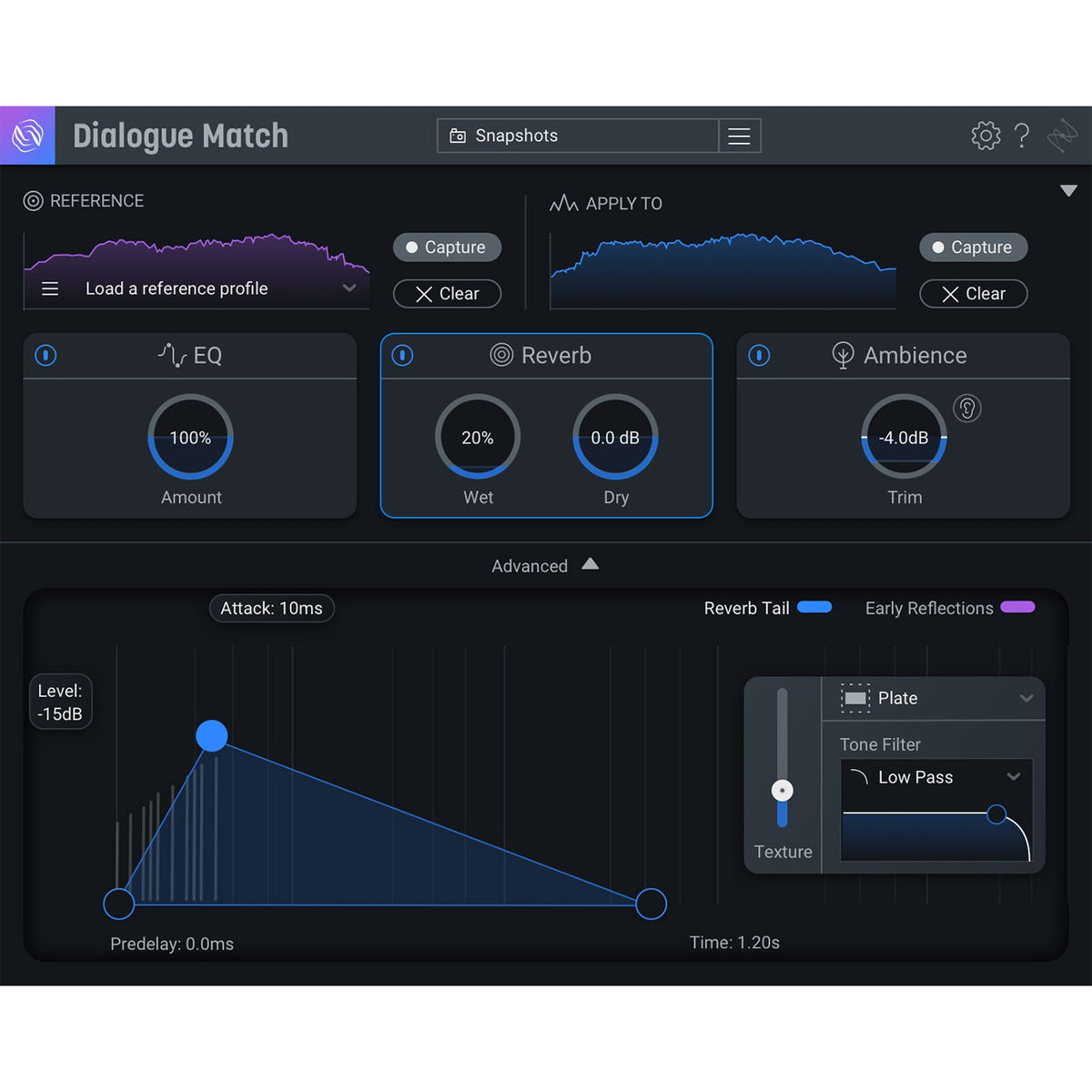Collapse the top panel triangle at upper right
Viewport: 1092px width, 1092px height.
[1069, 190]
